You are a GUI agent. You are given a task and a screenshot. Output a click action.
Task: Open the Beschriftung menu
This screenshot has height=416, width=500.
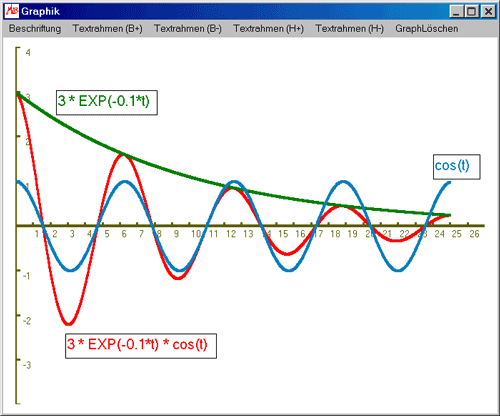click(35, 29)
